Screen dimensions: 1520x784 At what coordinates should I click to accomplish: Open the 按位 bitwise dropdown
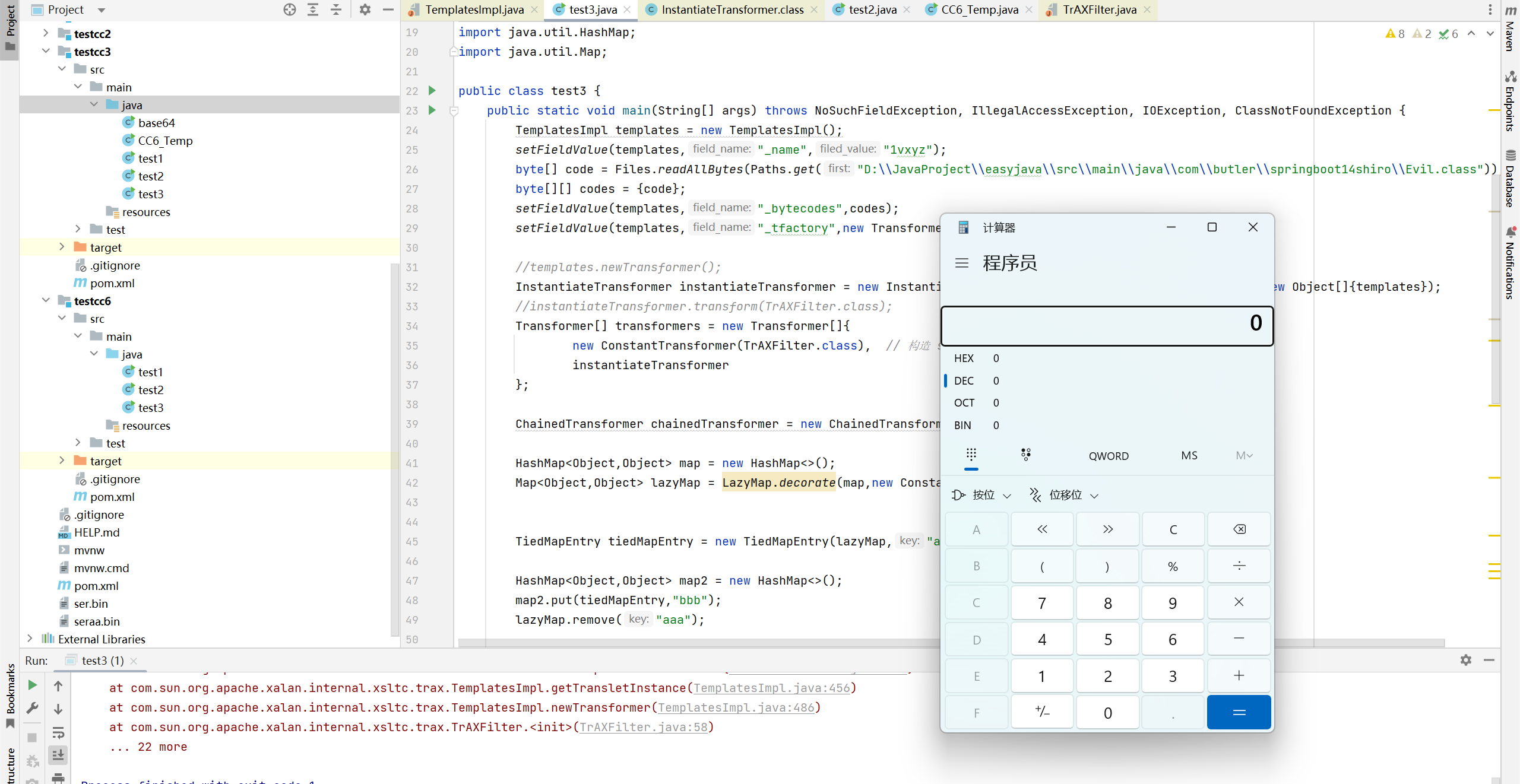coord(981,495)
